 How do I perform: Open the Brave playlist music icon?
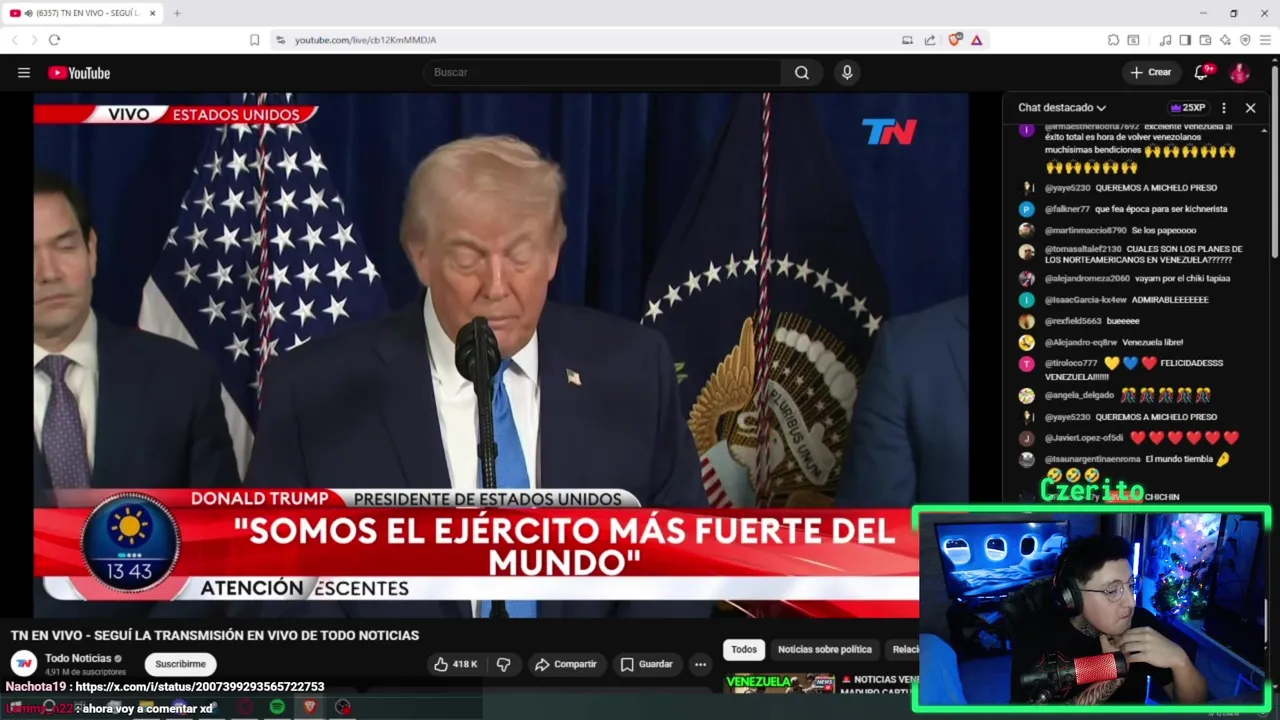1165,40
